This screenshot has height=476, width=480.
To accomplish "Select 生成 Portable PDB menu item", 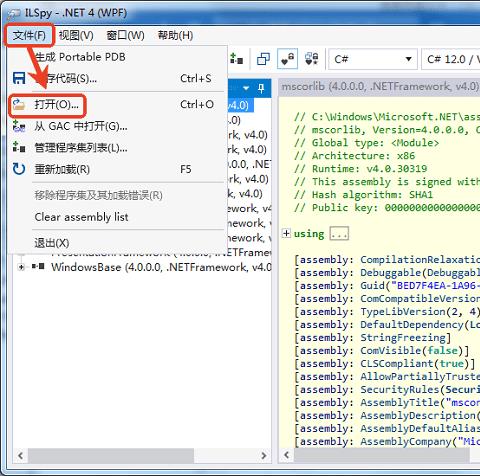I will (x=80, y=57).
